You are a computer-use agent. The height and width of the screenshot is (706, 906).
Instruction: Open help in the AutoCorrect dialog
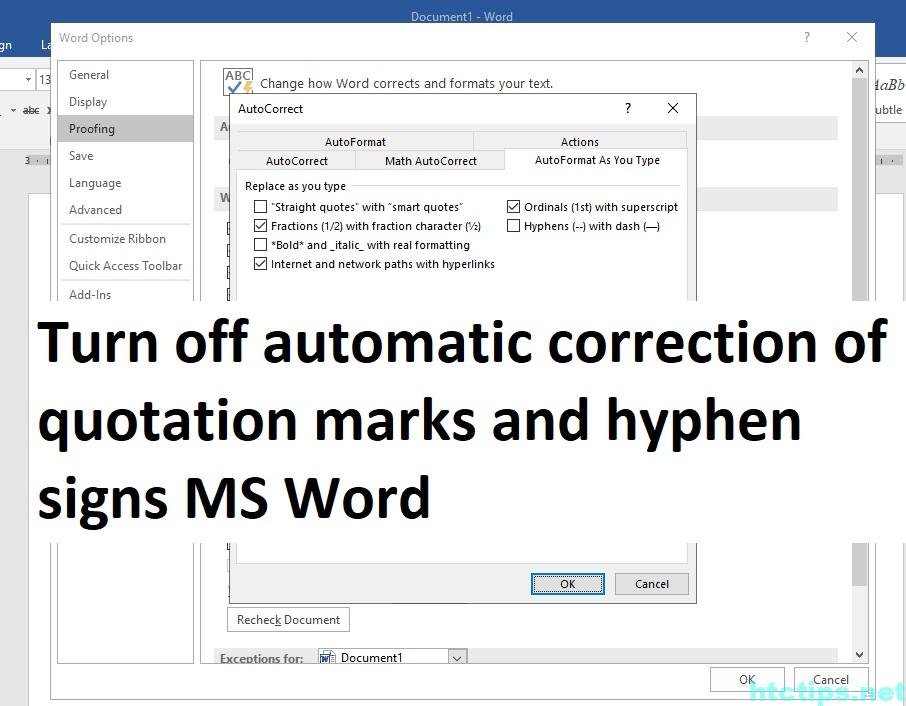(628, 108)
